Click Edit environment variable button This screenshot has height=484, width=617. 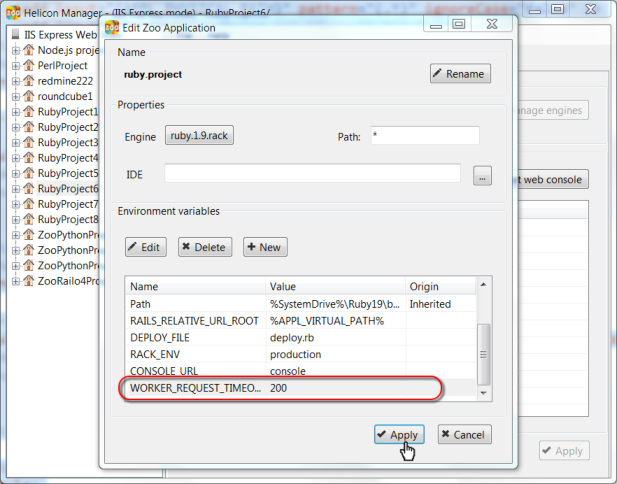coord(145,247)
